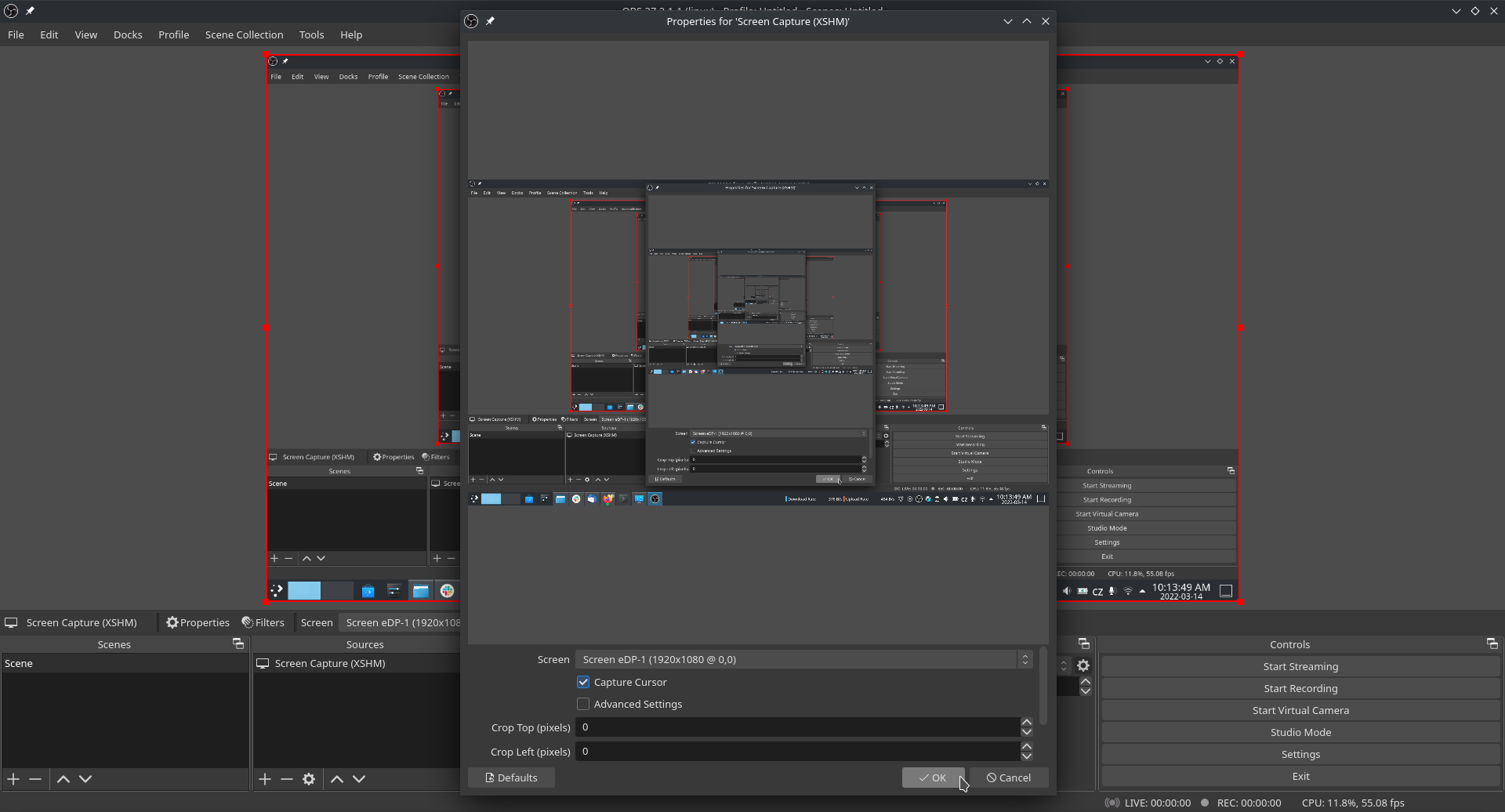Click the OBS logo in the main window title bar

coord(11,11)
